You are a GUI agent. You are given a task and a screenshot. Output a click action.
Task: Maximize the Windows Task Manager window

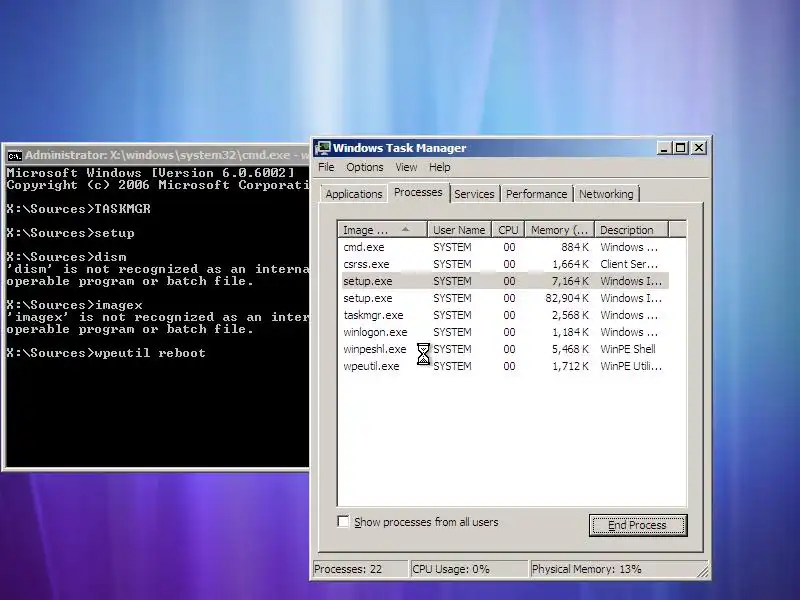tap(681, 148)
